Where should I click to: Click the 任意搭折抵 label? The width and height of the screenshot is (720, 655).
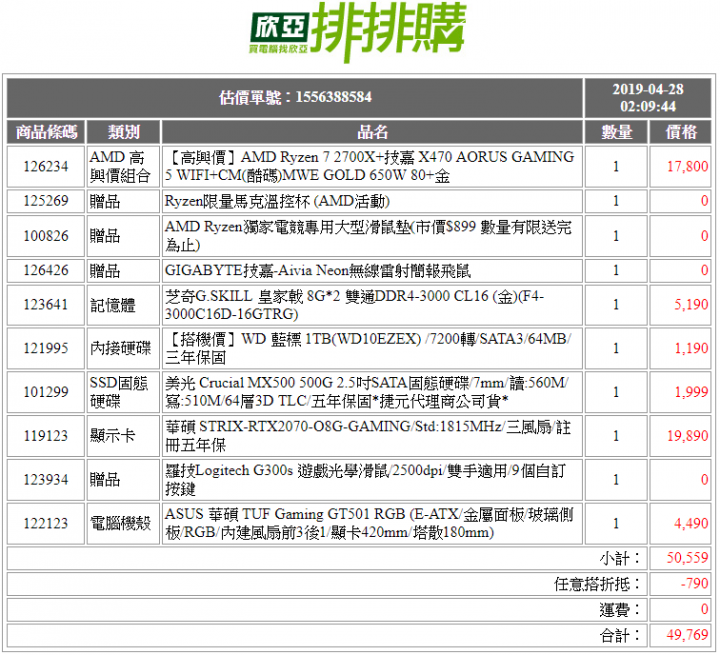pyautogui.click(x=597, y=584)
